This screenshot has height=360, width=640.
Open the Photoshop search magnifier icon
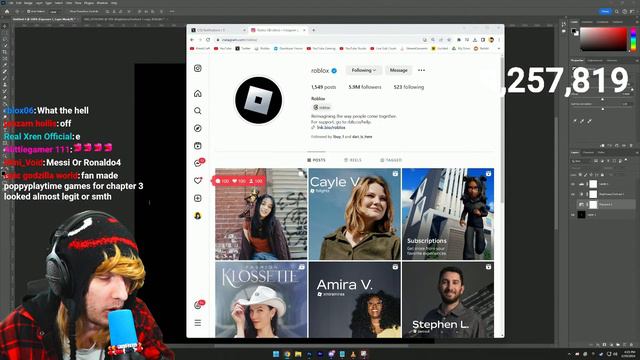[616, 11]
